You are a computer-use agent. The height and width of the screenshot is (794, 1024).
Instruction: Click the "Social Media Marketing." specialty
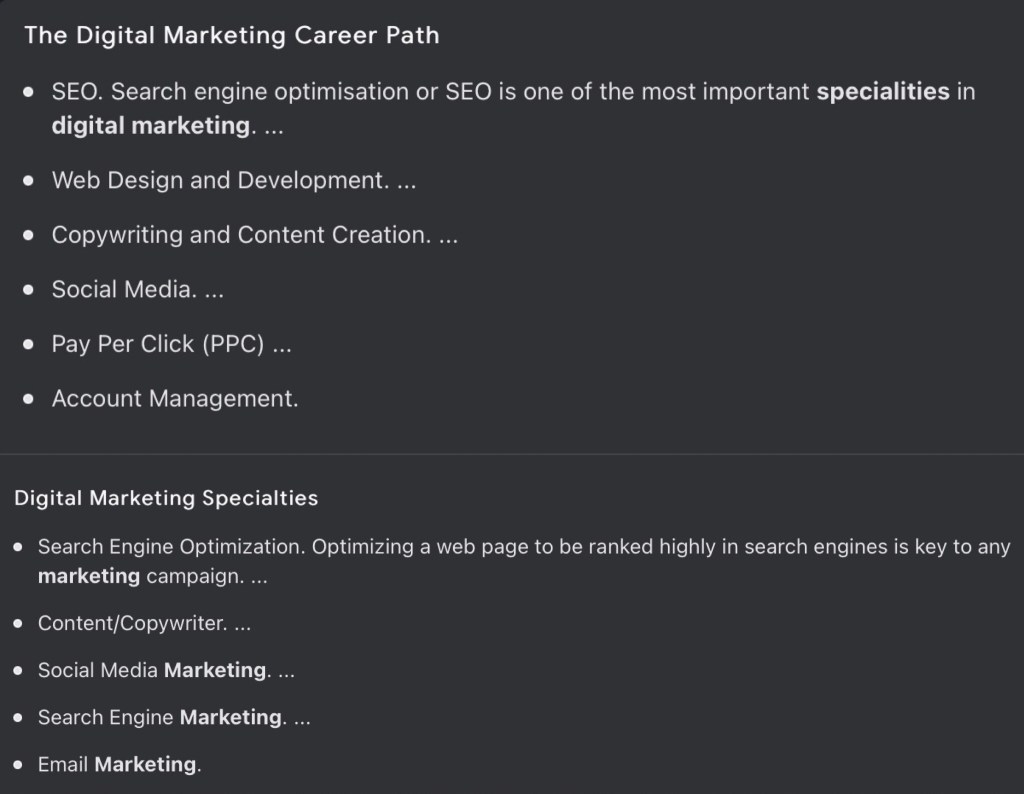click(154, 670)
